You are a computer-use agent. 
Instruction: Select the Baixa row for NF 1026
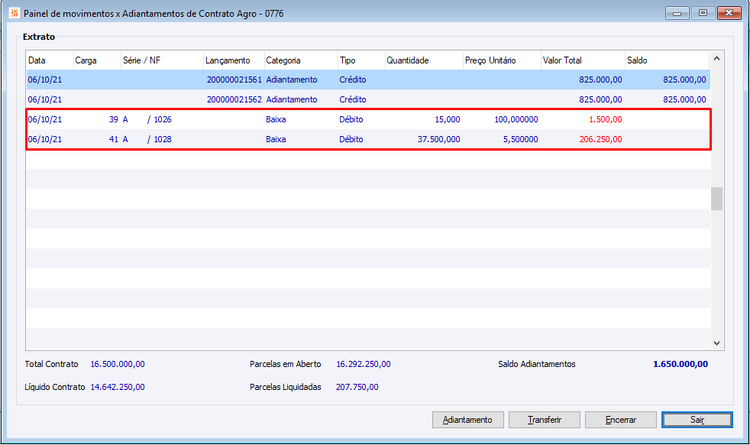[x=368, y=120]
